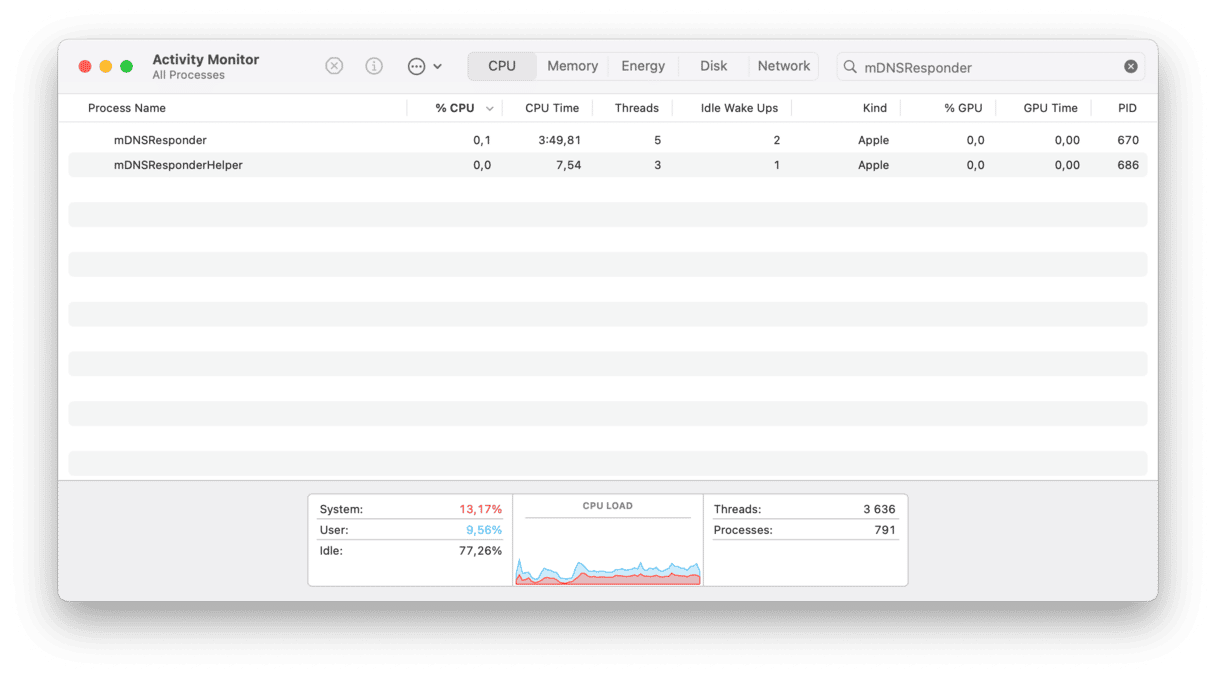Sort by Process Name column header
The height and width of the screenshot is (678, 1216).
coord(127,108)
